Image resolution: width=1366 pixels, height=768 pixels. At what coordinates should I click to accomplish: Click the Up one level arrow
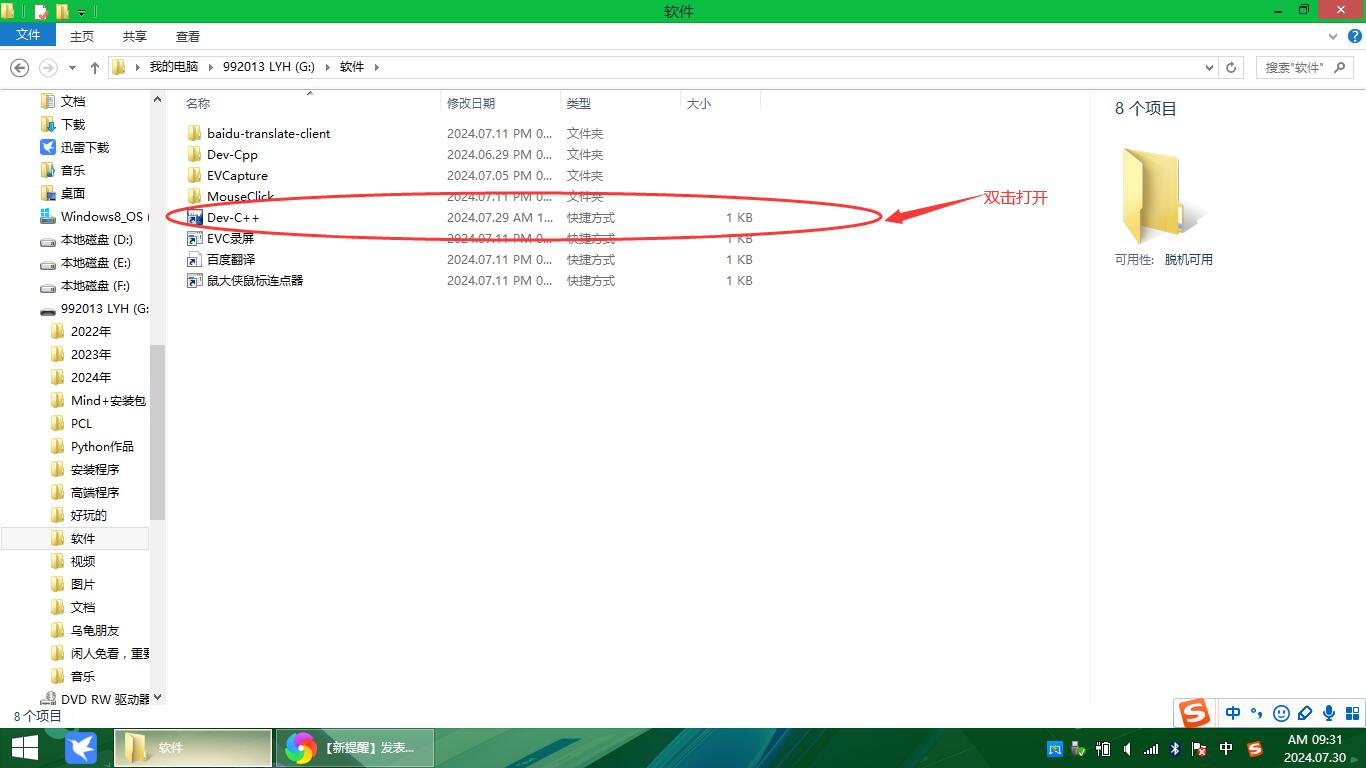tap(94, 67)
